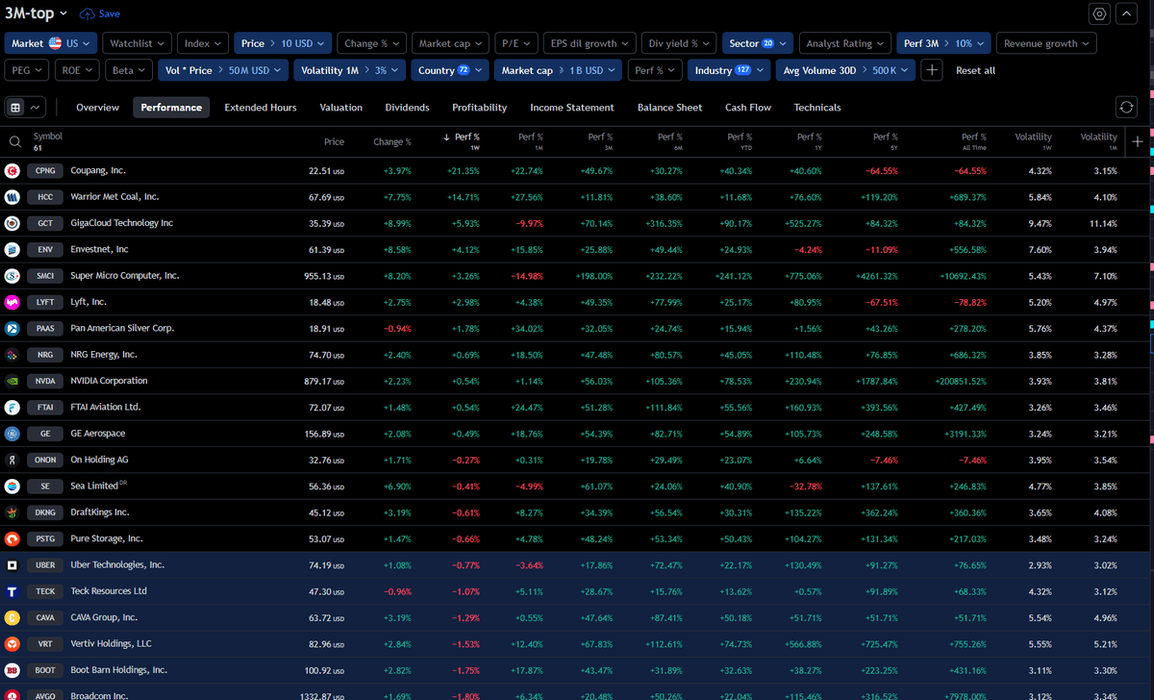Click the Reset all button
This screenshot has height=700, width=1154.
tap(975, 70)
